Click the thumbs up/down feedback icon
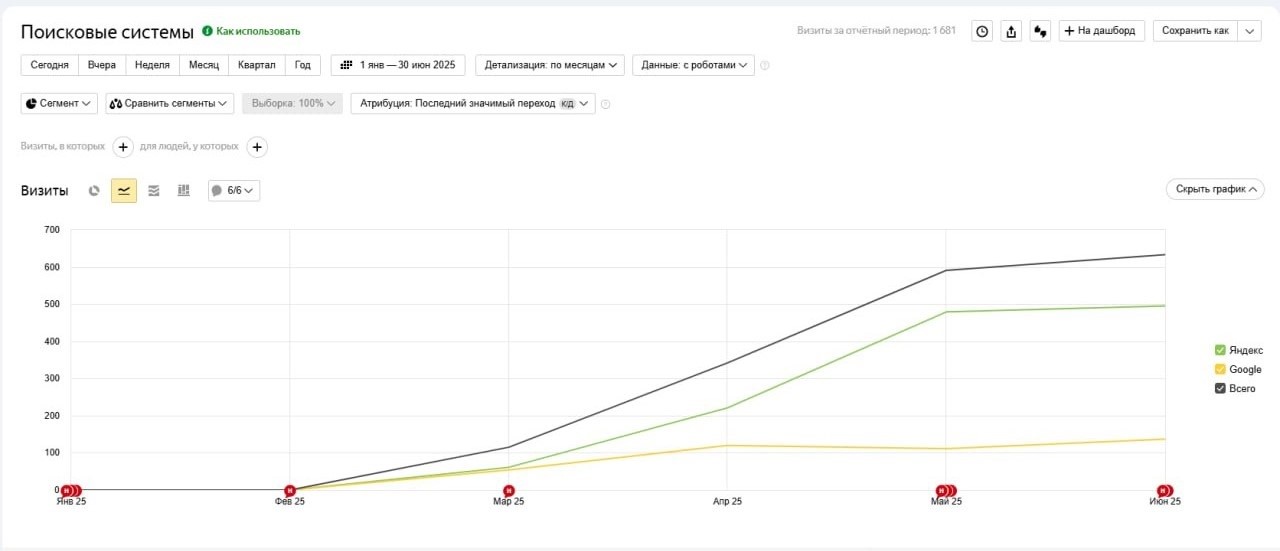1280x551 pixels. [1040, 31]
